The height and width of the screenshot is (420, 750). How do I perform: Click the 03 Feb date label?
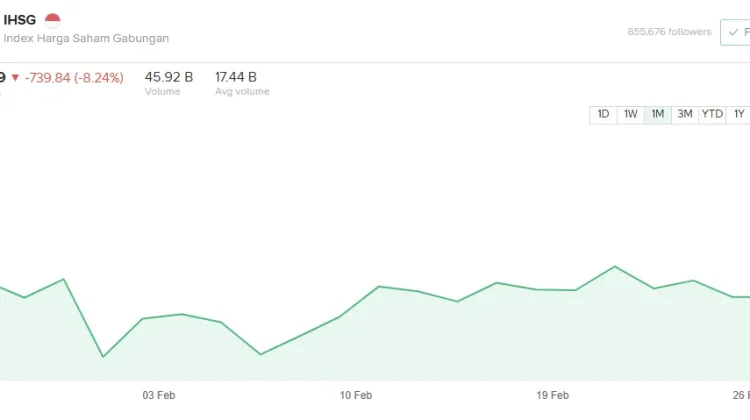(160, 395)
